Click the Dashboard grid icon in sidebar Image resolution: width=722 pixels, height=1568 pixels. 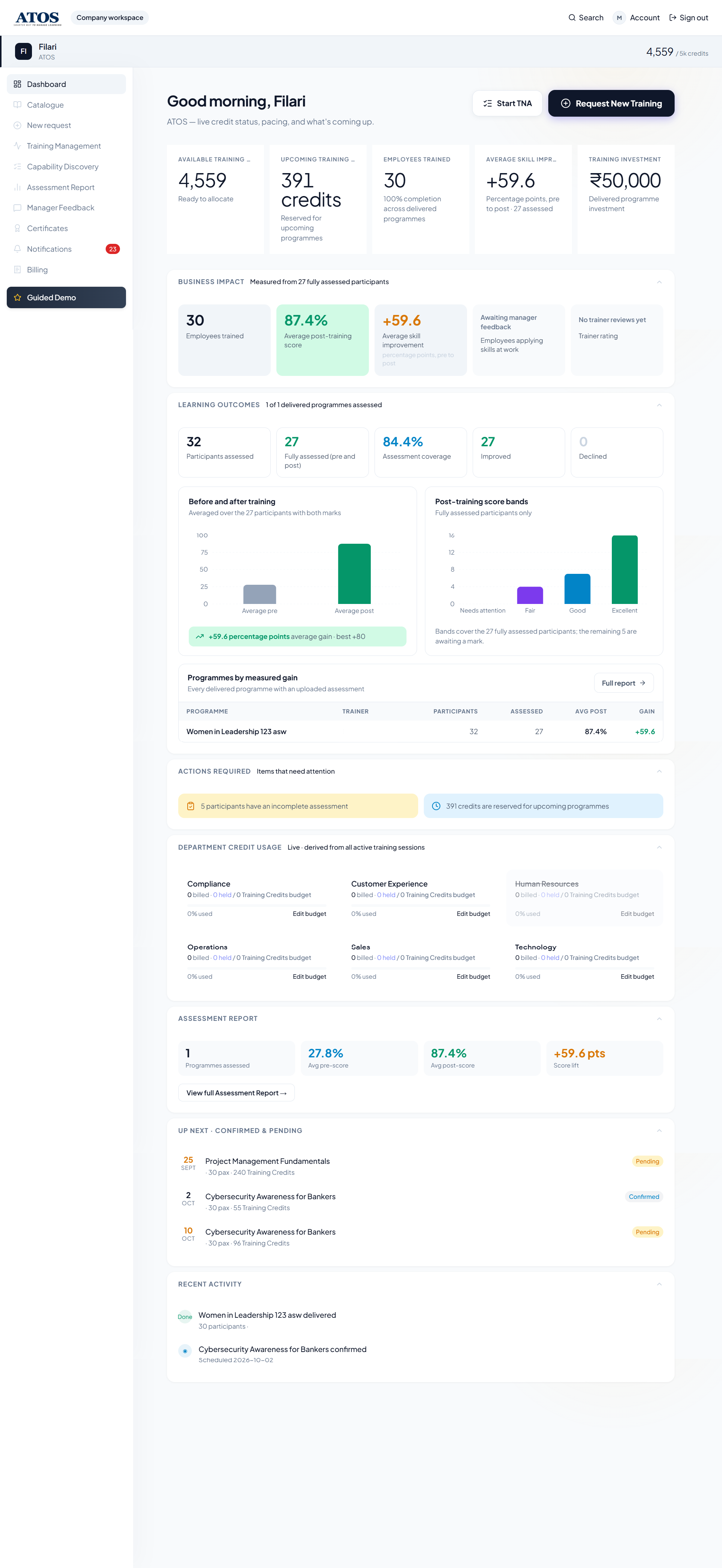pyautogui.click(x=17, y=84)
